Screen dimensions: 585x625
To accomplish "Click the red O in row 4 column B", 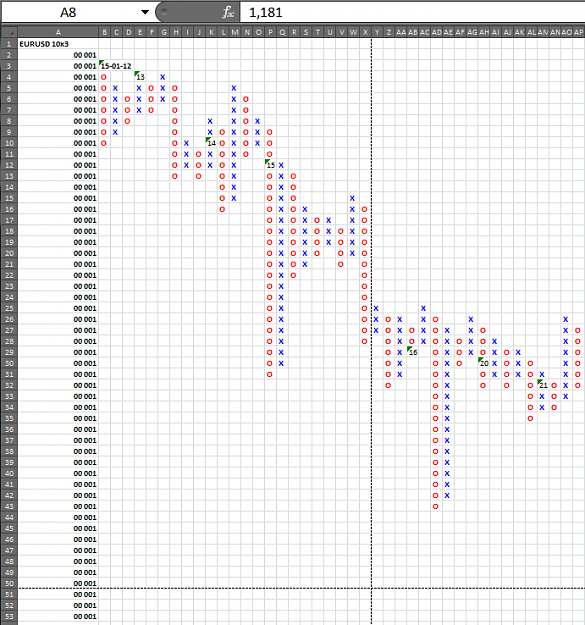I will point(104,77).
